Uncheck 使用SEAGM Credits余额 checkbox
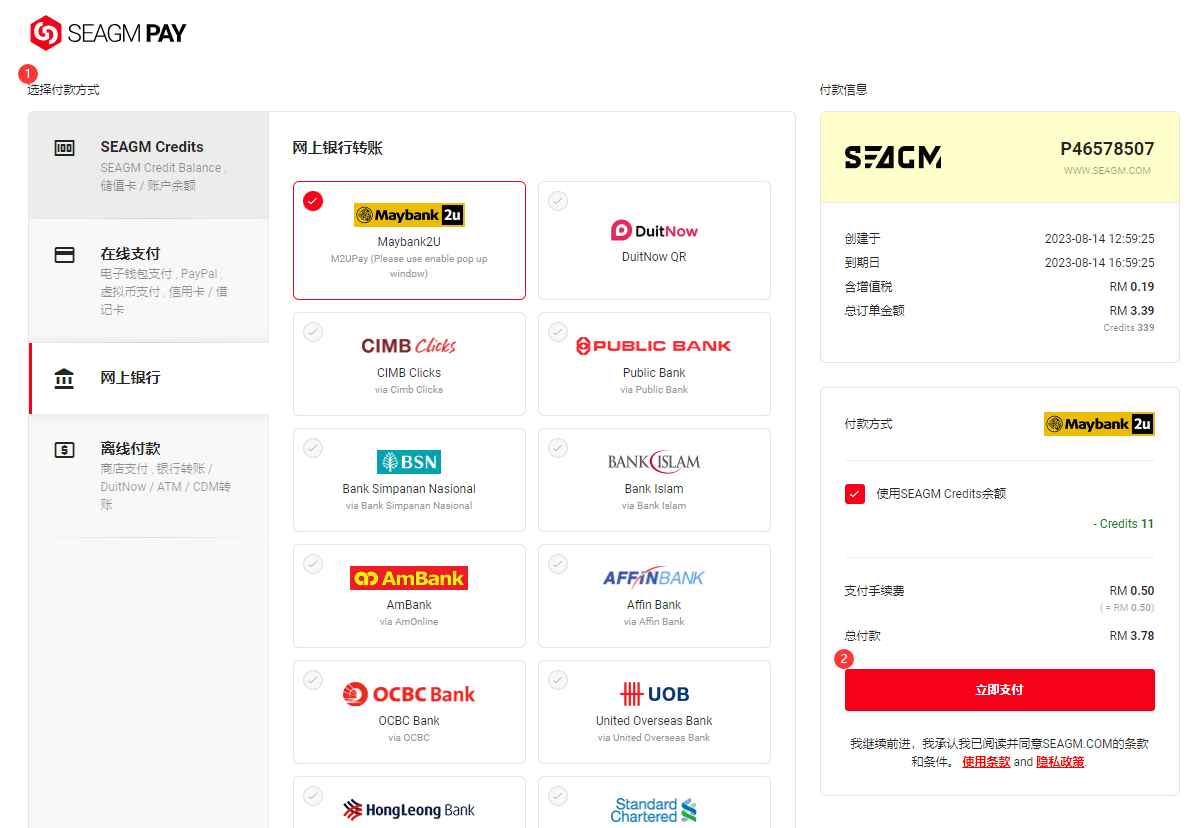This screenshot has width=1203, height=828. pos(855,494)
